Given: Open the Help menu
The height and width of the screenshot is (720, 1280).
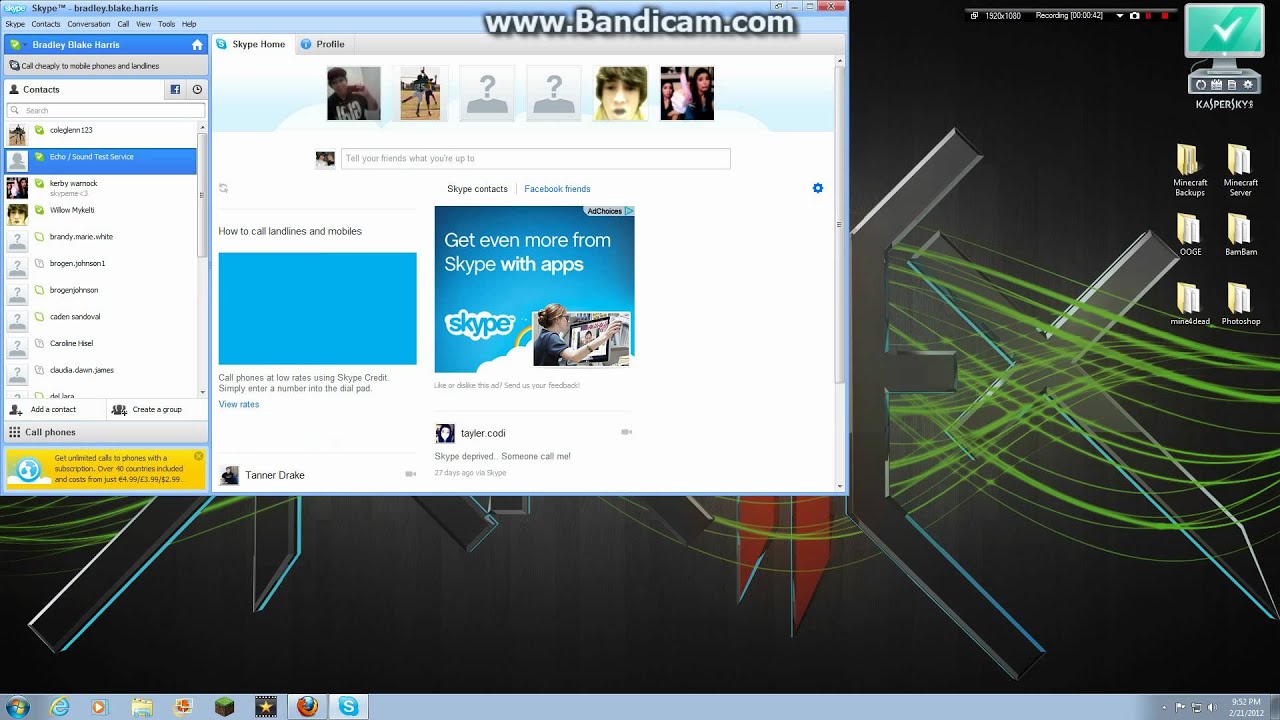Looking at the screenshot, I should pyautogui.click(x=189, y=24).
